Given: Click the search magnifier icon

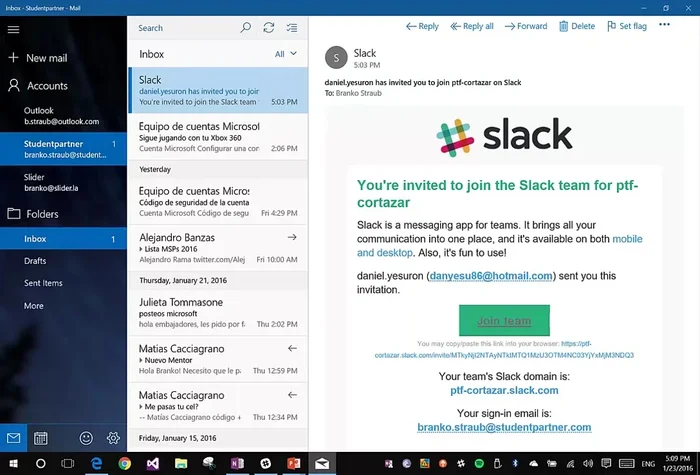Looking at the screenshot, I should [245, 28].
